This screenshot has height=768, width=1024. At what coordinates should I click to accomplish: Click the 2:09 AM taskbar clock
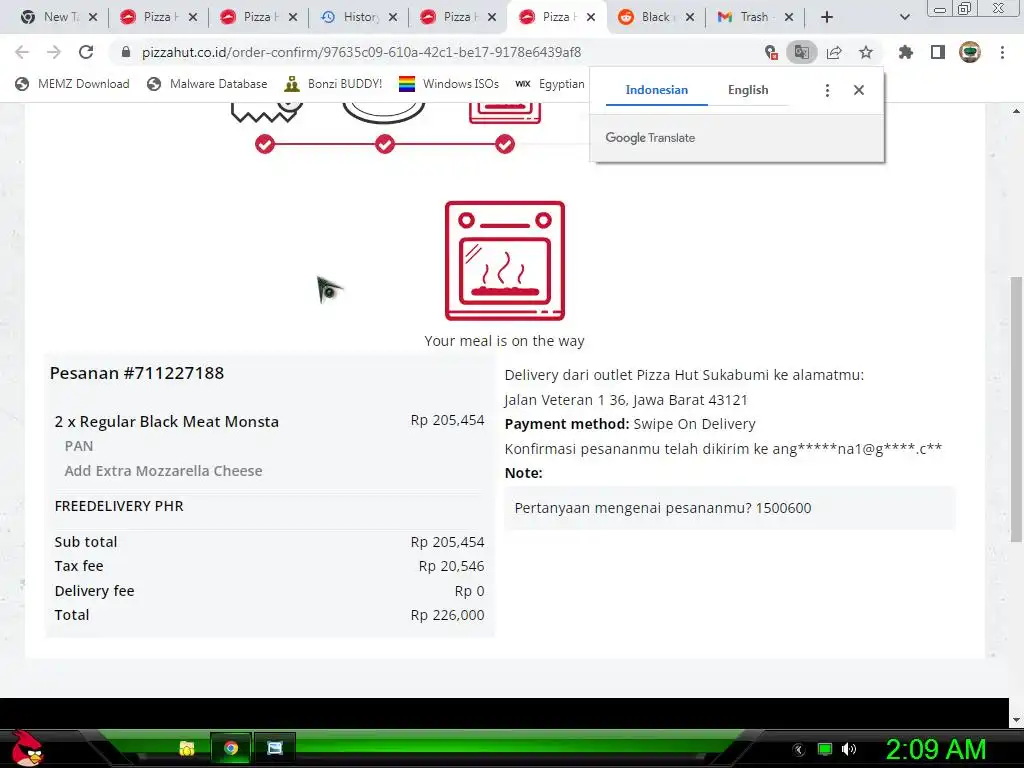(x=935, y=749)
